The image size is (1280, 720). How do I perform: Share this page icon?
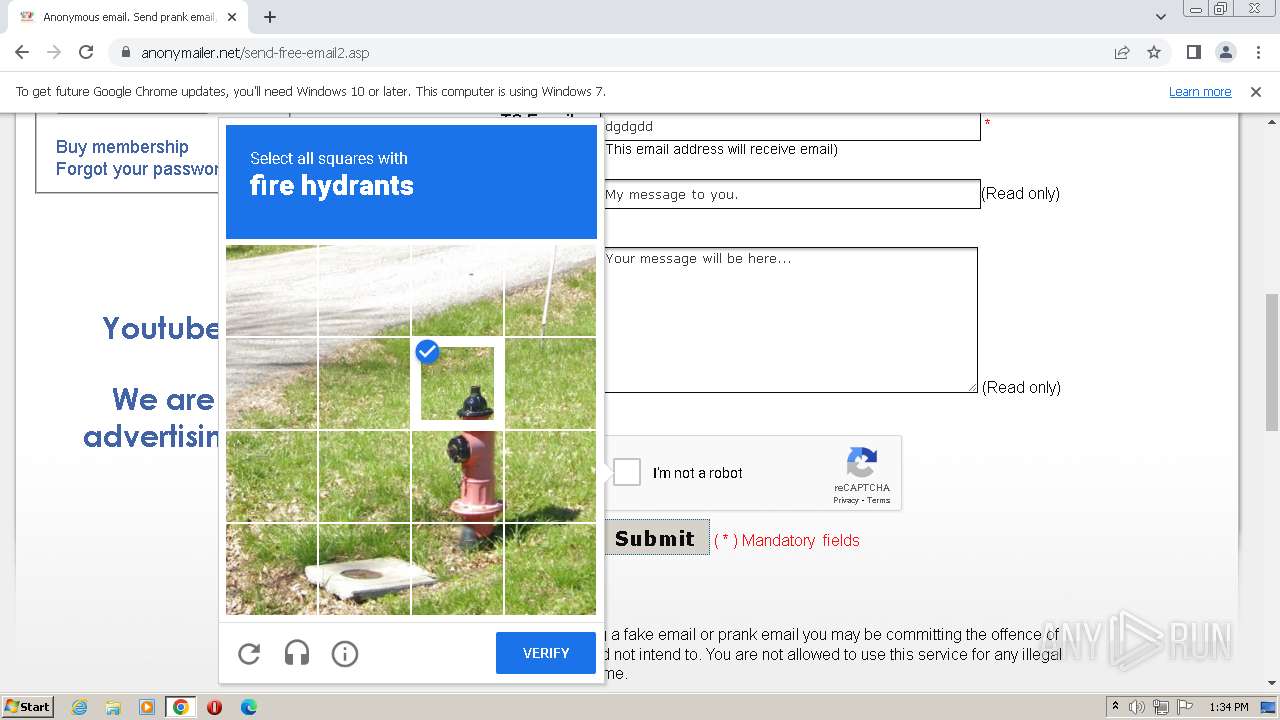[1122, 52]
